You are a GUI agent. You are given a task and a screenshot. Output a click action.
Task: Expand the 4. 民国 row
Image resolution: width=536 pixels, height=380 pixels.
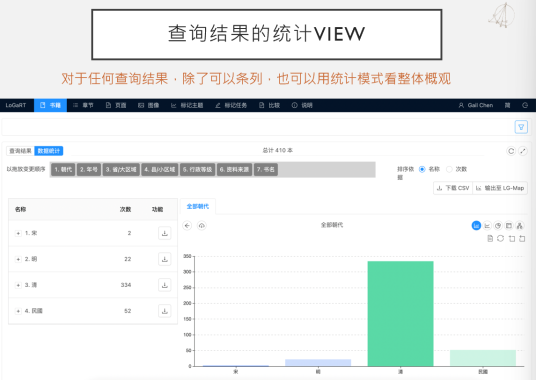point(18,311)
